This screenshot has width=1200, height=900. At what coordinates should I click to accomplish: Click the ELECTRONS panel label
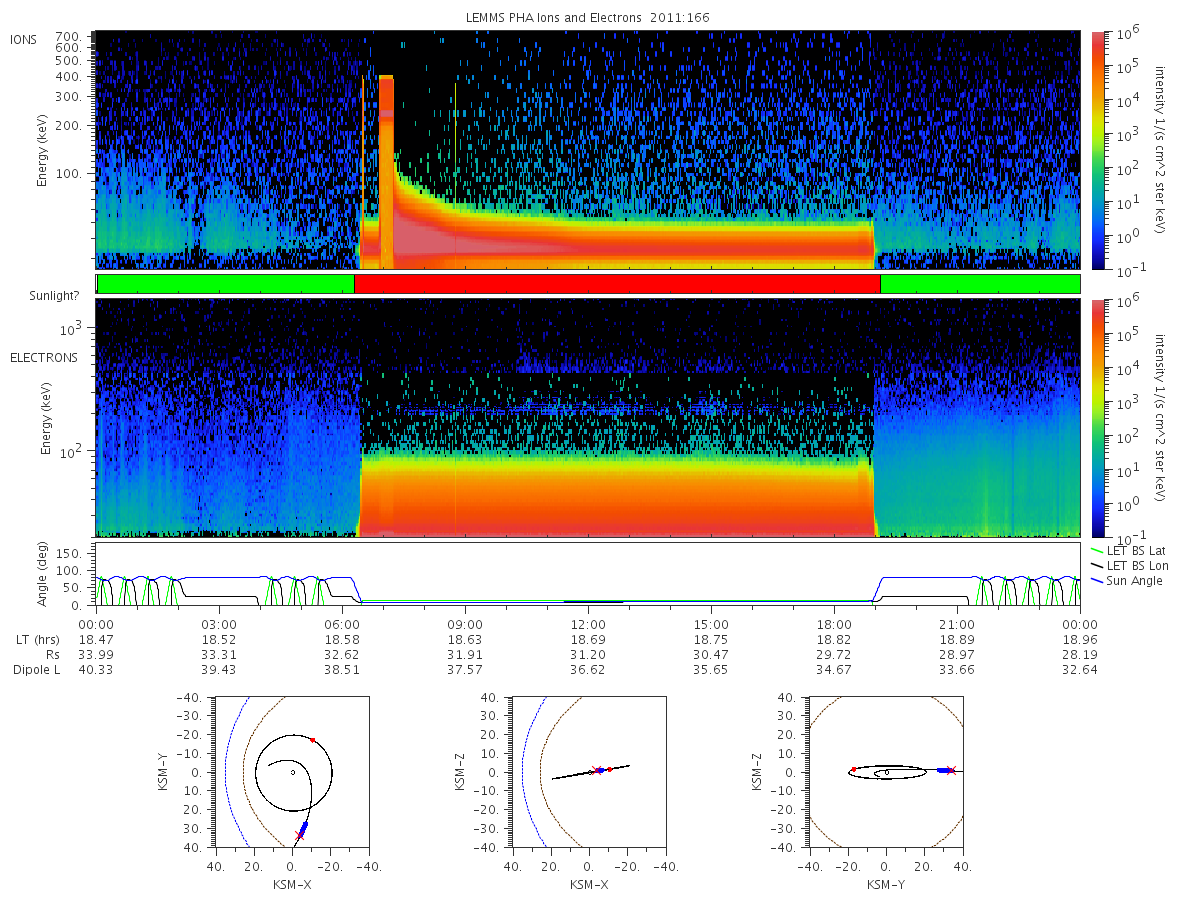[43, 357]
